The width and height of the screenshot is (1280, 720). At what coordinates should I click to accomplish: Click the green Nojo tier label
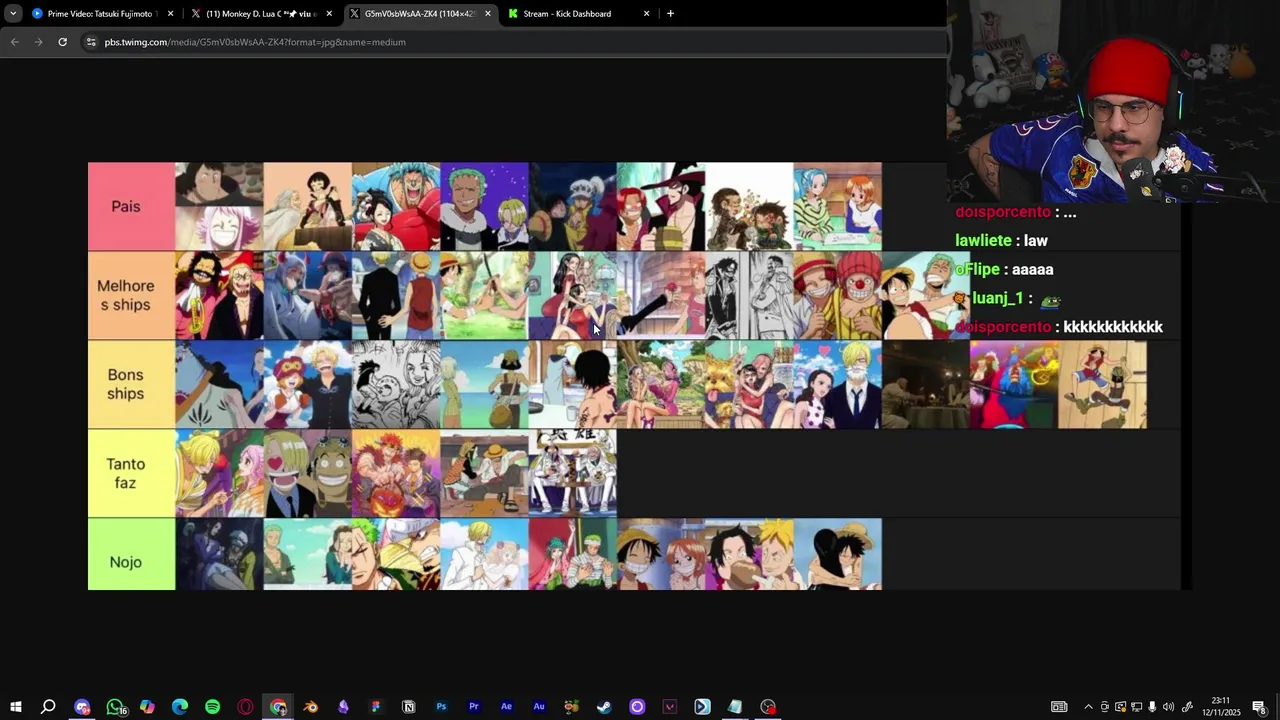[x=131, y=554]
